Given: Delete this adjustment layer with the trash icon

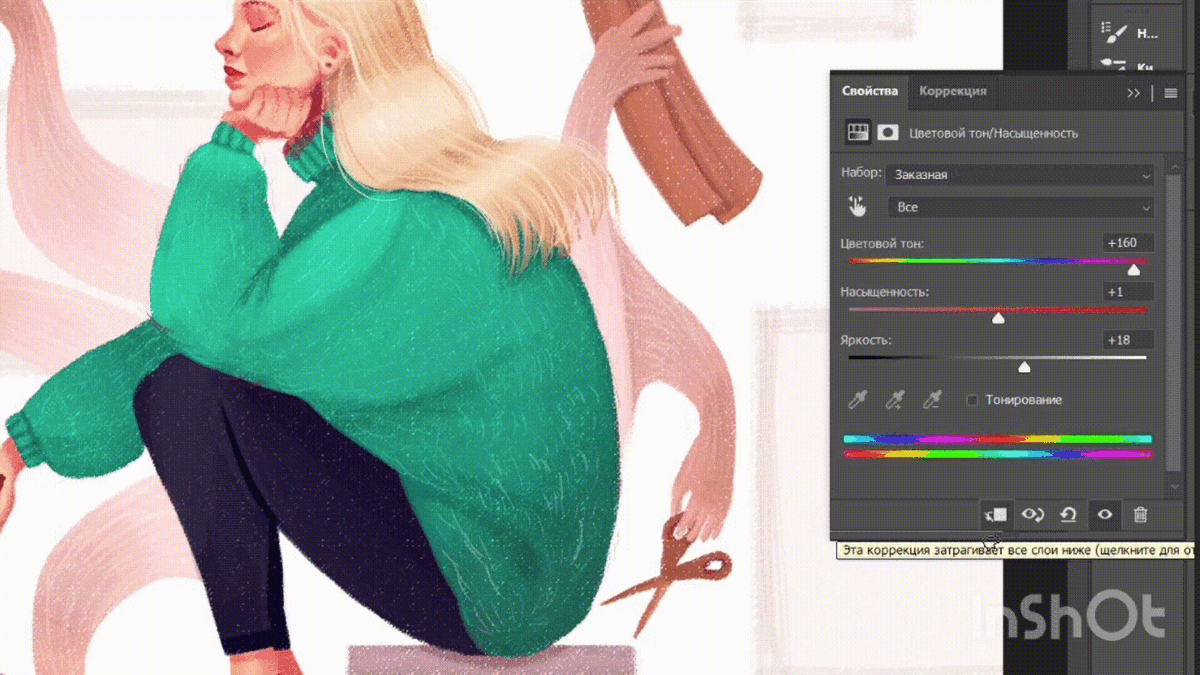Looking at the screenshot, I should tap(1140, 514).
